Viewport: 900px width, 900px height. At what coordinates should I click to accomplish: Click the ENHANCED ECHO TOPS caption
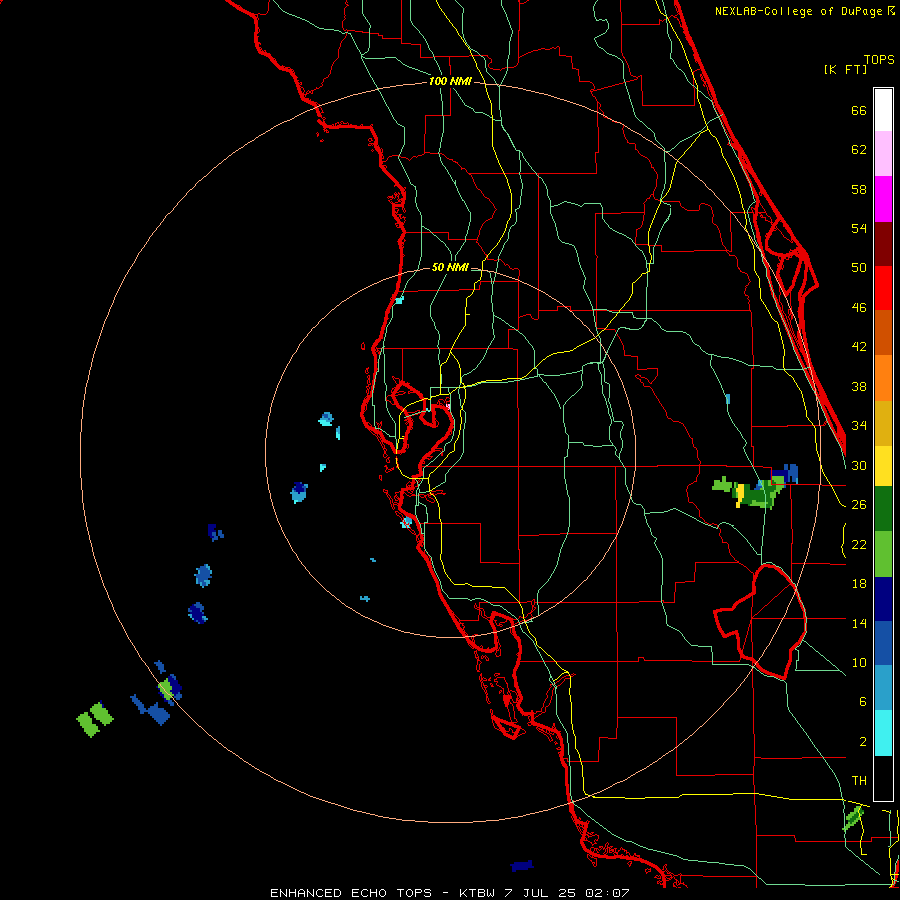[x=350, y=893]
